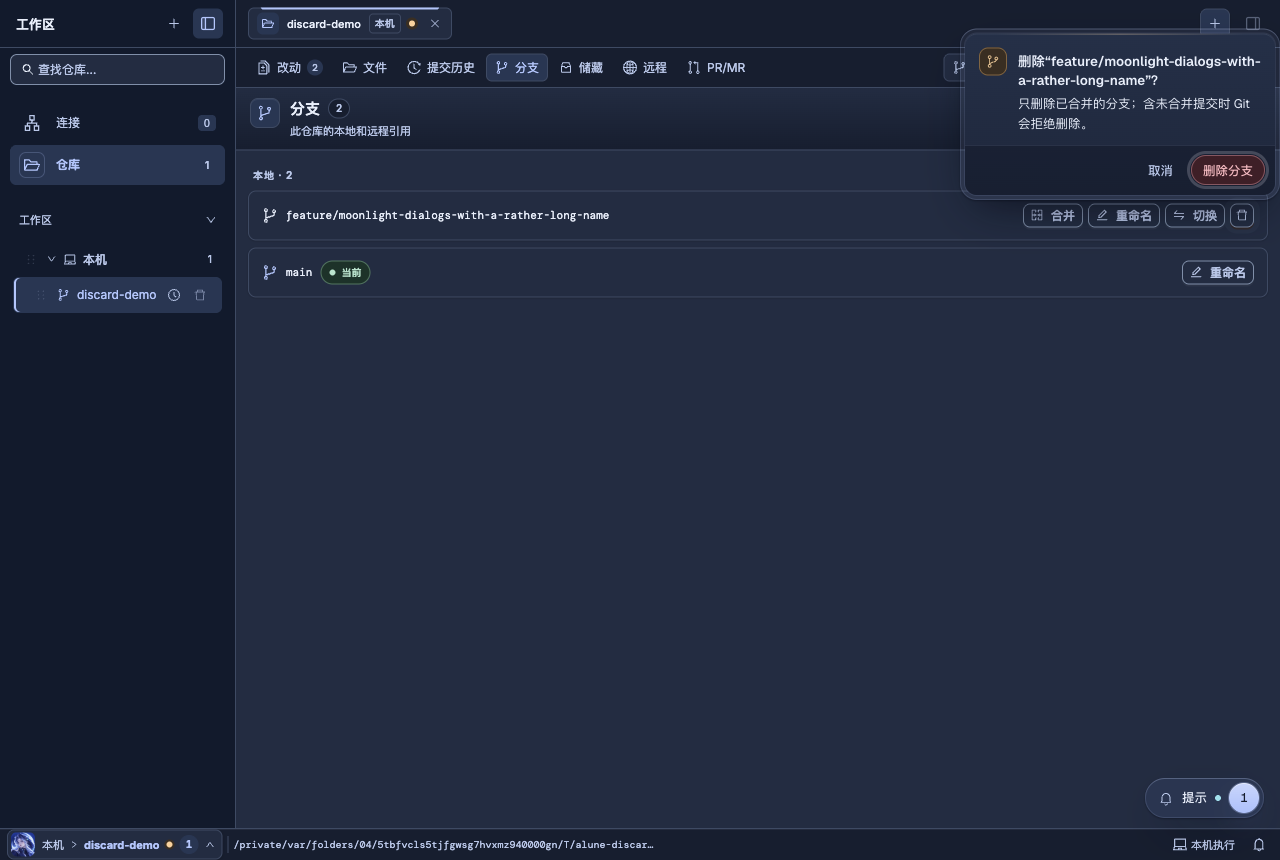Show history clock icon for discard-demo
The width and height of the screenshot is (1280, 860).
pos(174,295)
